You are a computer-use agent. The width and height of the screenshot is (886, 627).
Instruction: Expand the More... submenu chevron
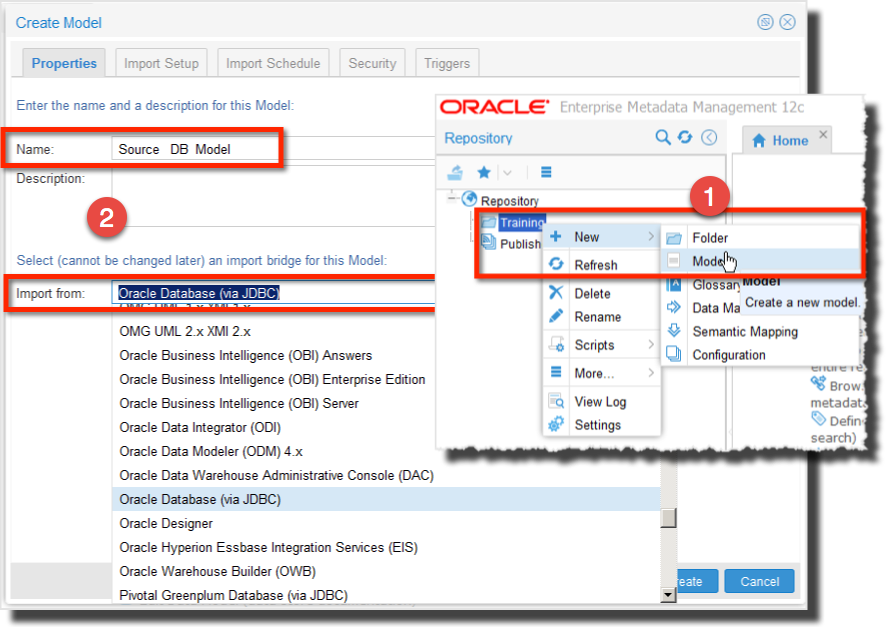(x=651, y=372)
